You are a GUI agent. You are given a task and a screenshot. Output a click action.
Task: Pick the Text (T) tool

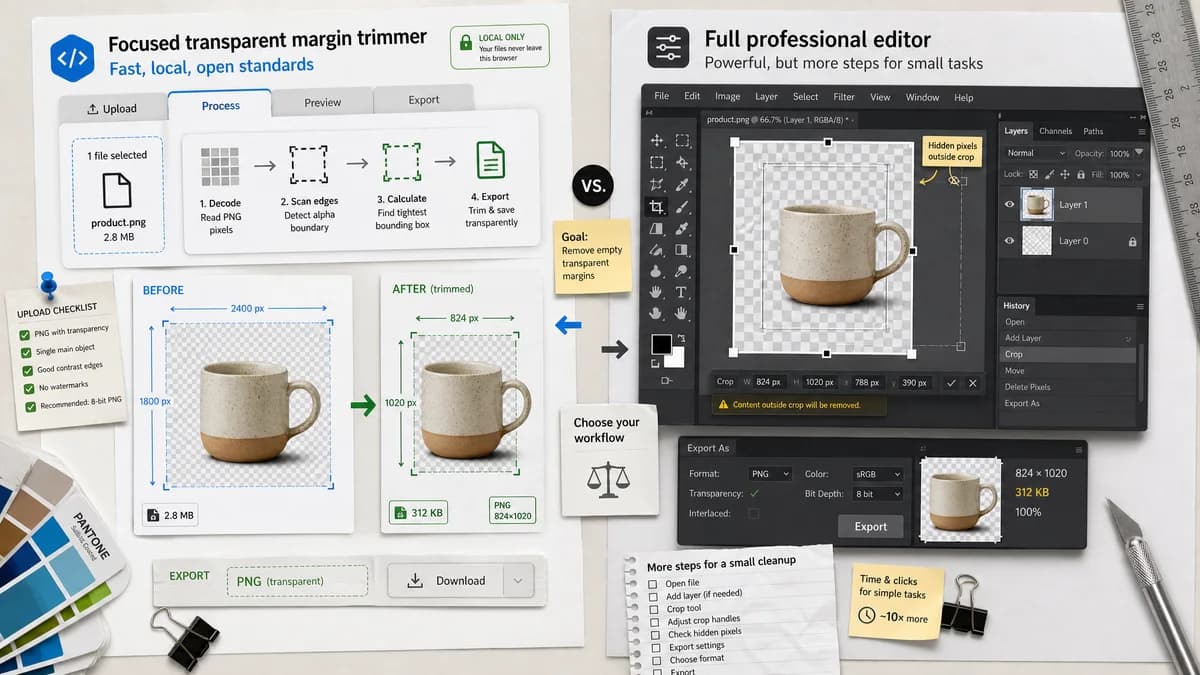682,292
